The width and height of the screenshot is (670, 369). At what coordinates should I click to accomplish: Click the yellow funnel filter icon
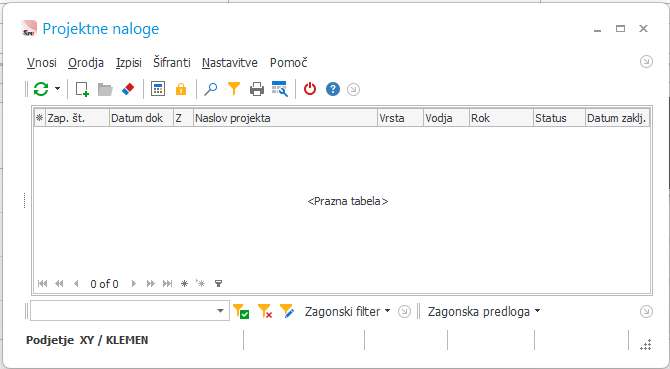pyautogui.click(x=234, y=89)
